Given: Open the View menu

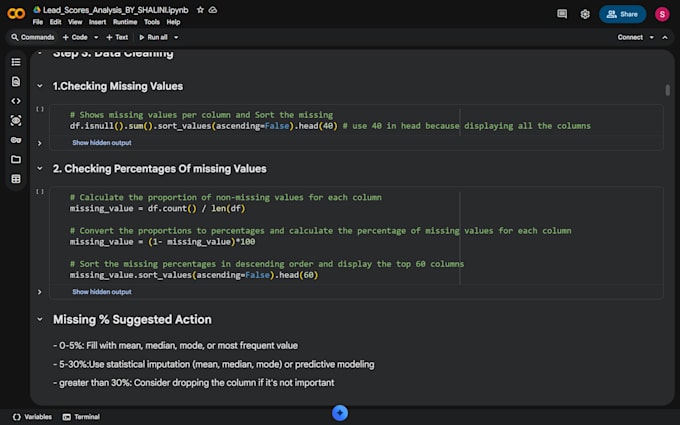Looking at the screenshot, I should pos(75,22).
